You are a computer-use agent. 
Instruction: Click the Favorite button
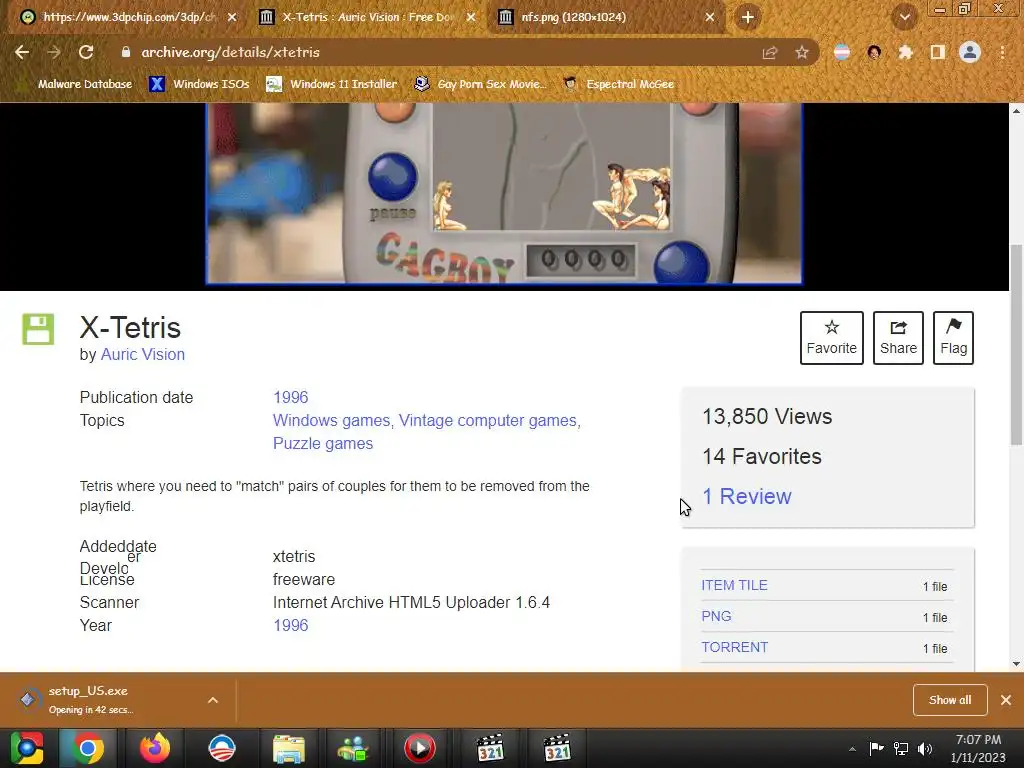(x=831, y=338)
